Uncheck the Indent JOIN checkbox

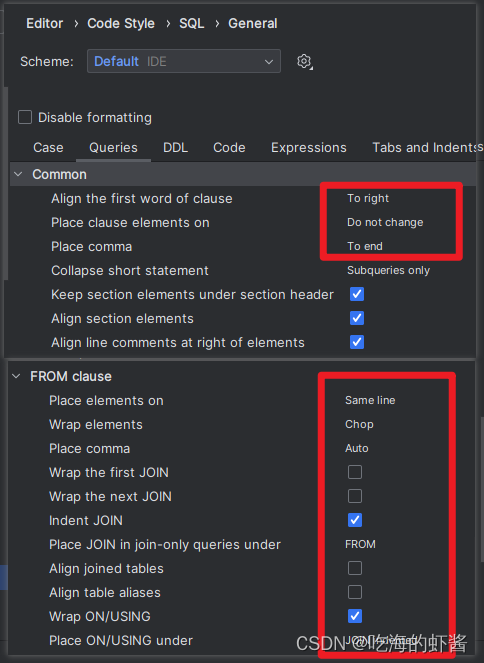355,520
